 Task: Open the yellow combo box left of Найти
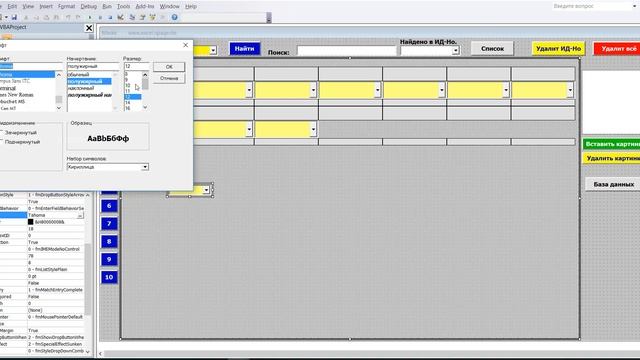(213, 51)
